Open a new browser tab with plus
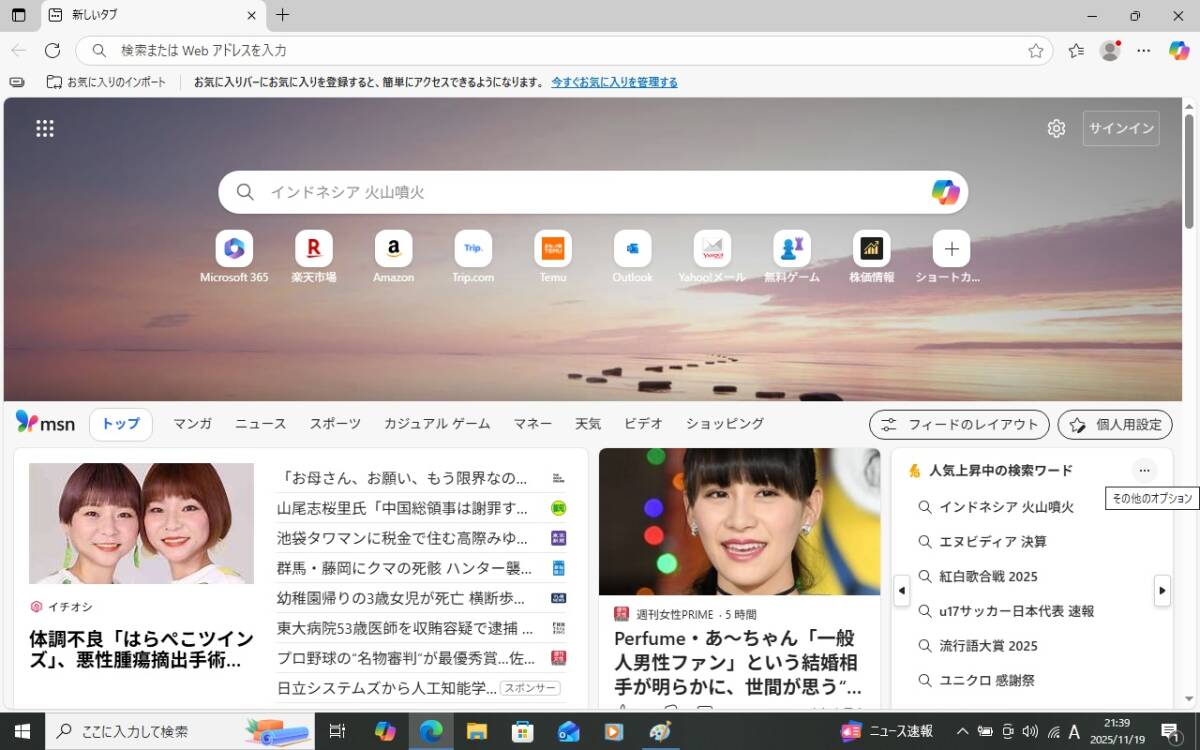The height and width of the screenshot is (750, 1200). 283,15
